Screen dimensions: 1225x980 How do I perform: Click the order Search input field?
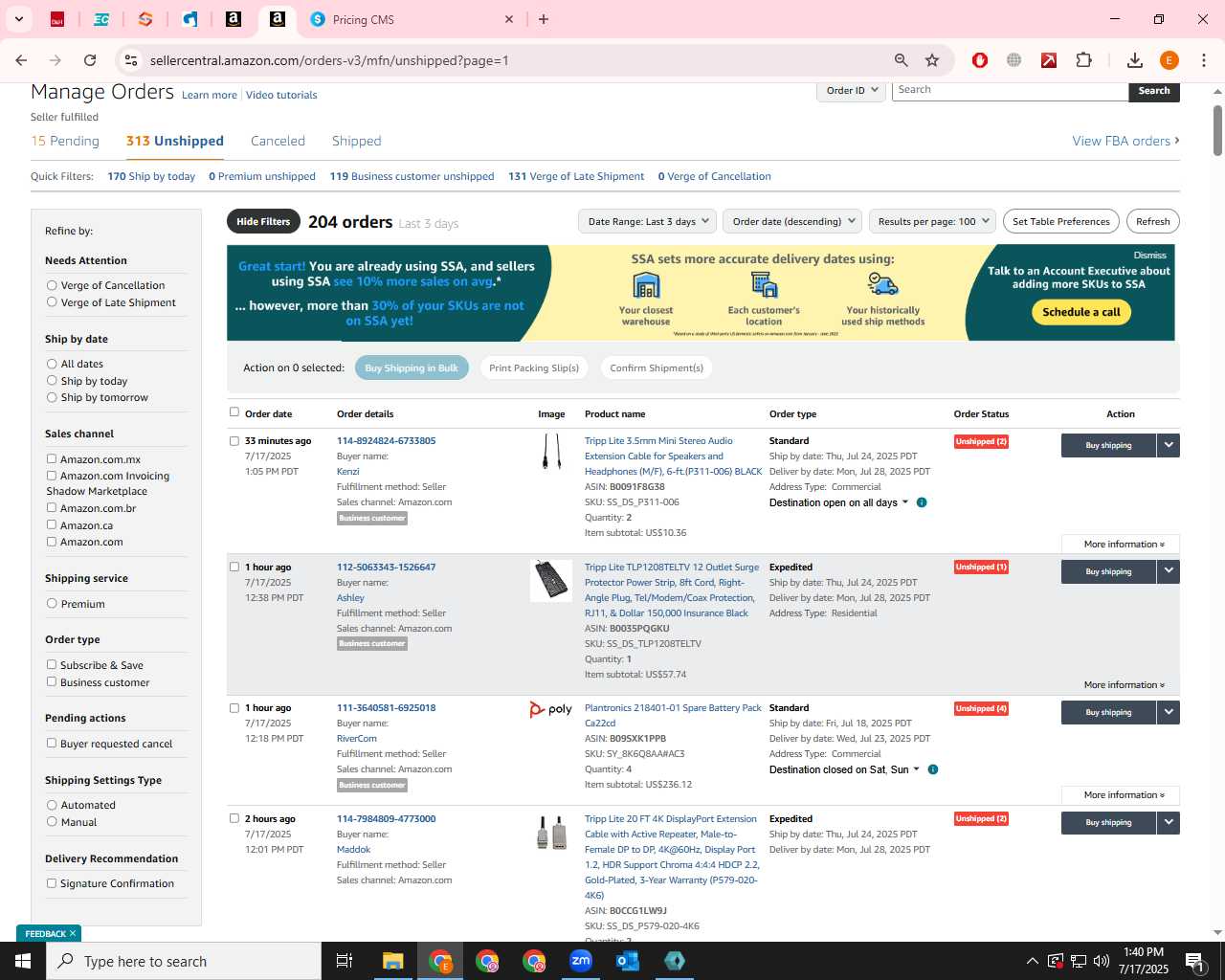tap(1010, 90)
